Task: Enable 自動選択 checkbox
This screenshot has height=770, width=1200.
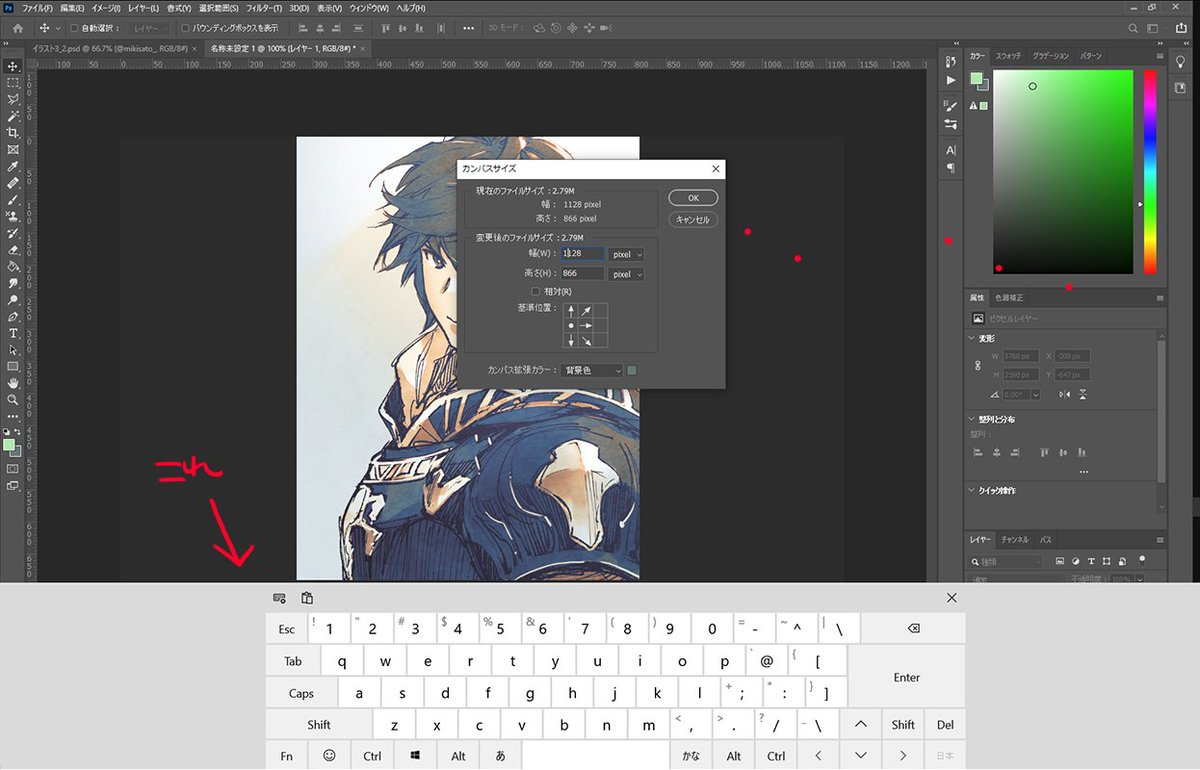Action: pos(74,28)
